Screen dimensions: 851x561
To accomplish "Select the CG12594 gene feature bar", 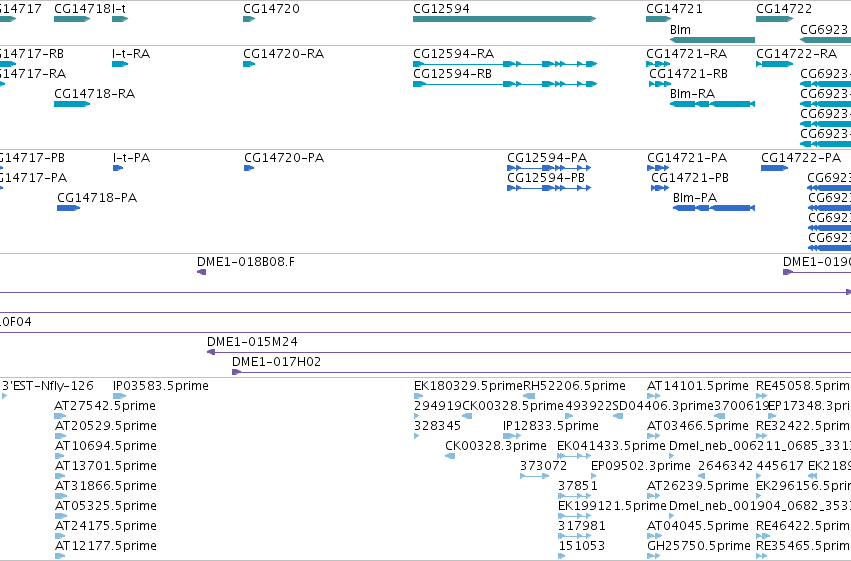I will tap(504, 19).
